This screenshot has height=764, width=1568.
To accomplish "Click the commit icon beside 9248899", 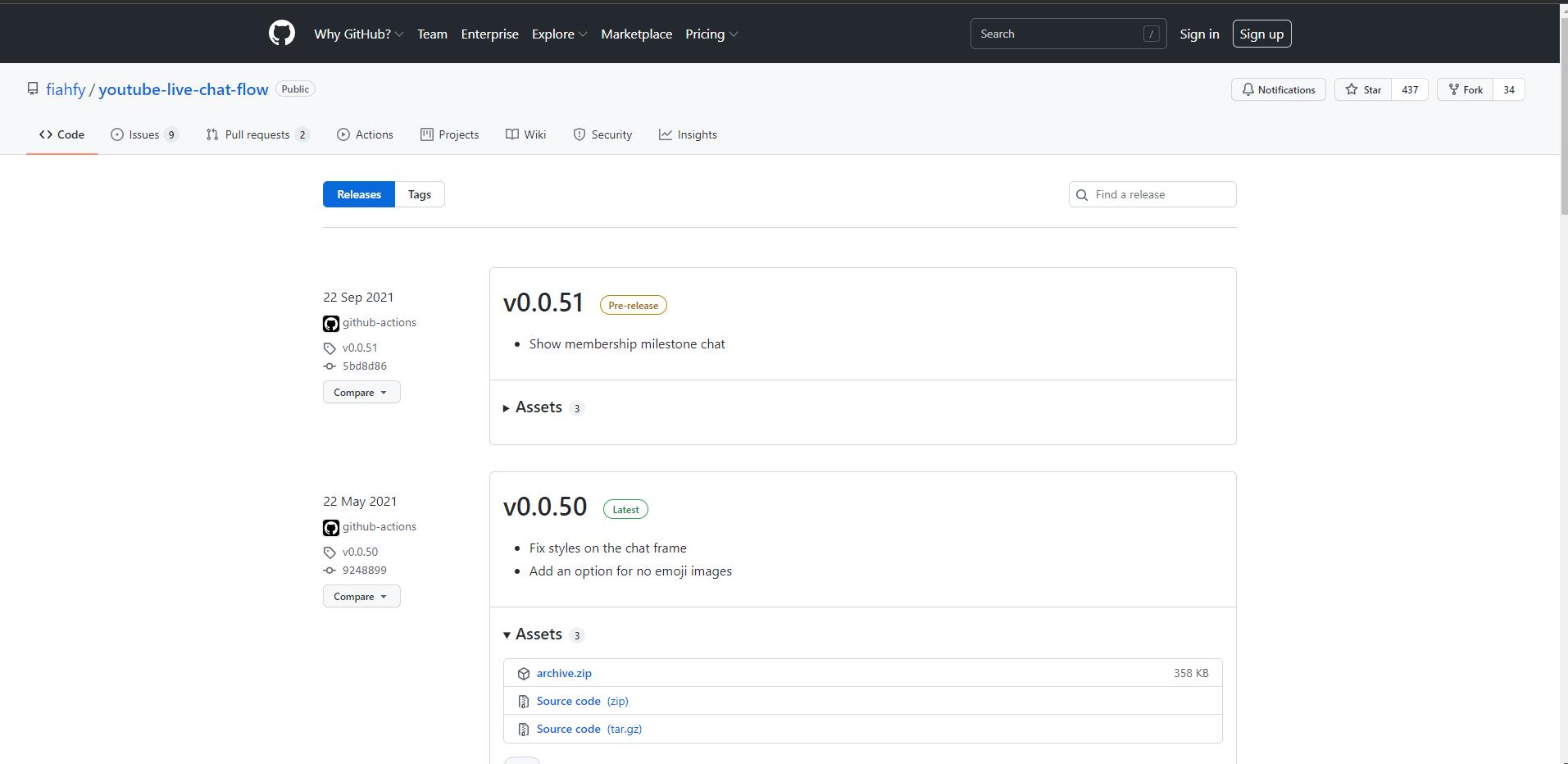I will click(x=330, y=571).
